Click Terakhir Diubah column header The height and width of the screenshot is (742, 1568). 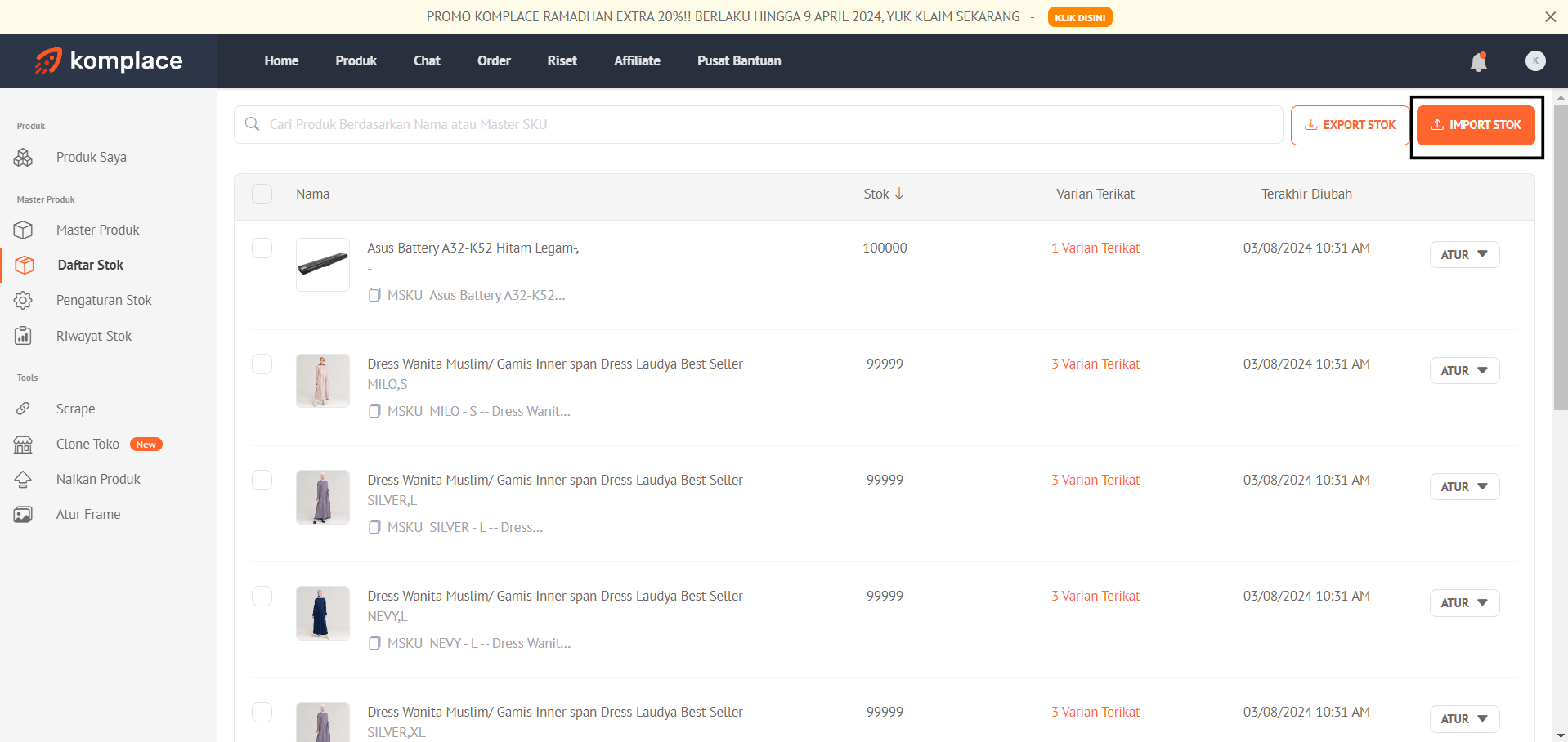pos(1306,194)
